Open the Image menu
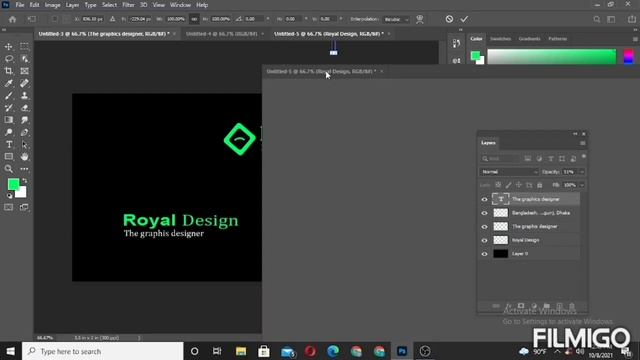This screenshot has height=360, width=640. coord(52,5)
